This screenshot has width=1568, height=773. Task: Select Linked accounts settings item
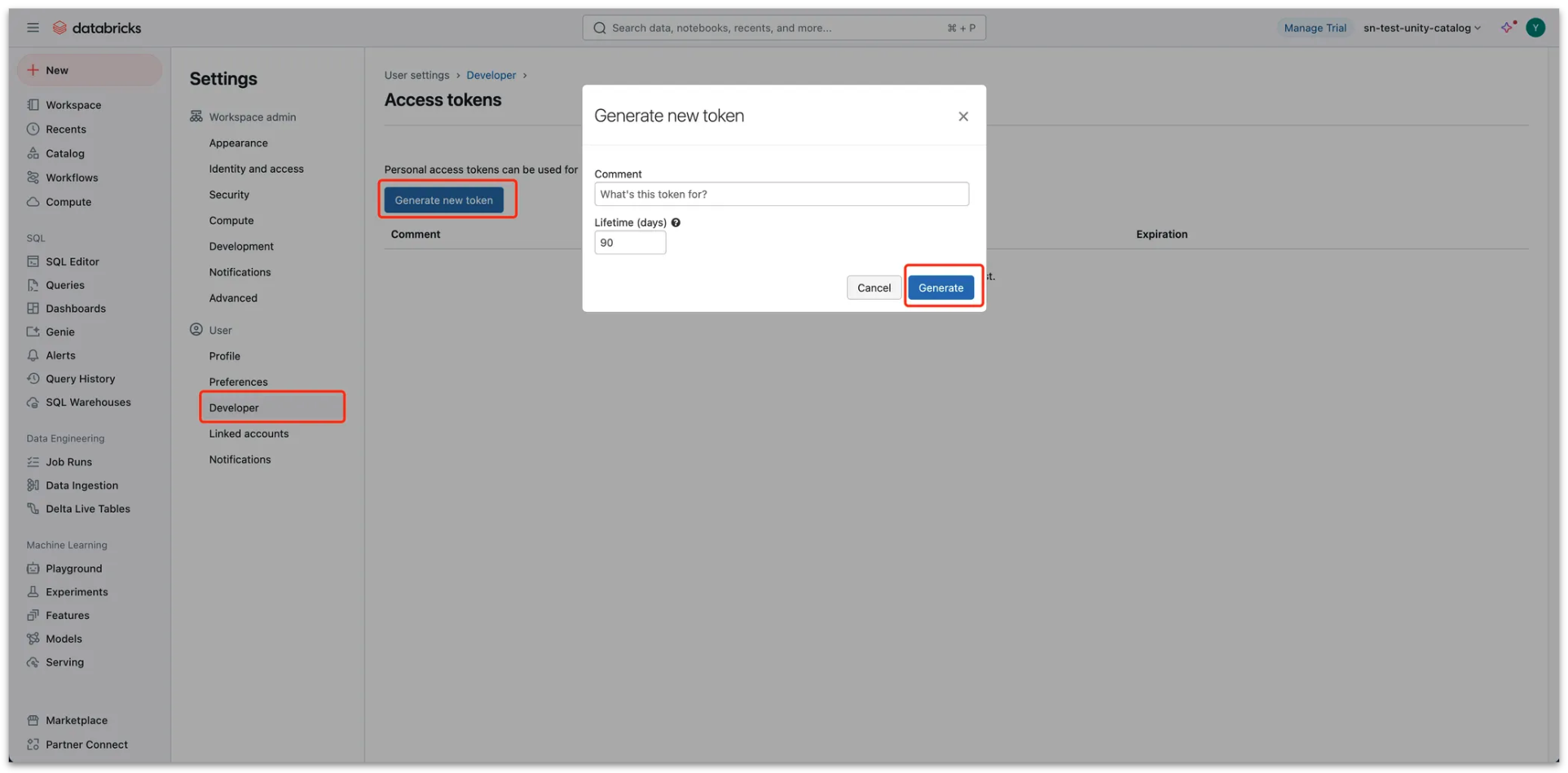[249, 433]
